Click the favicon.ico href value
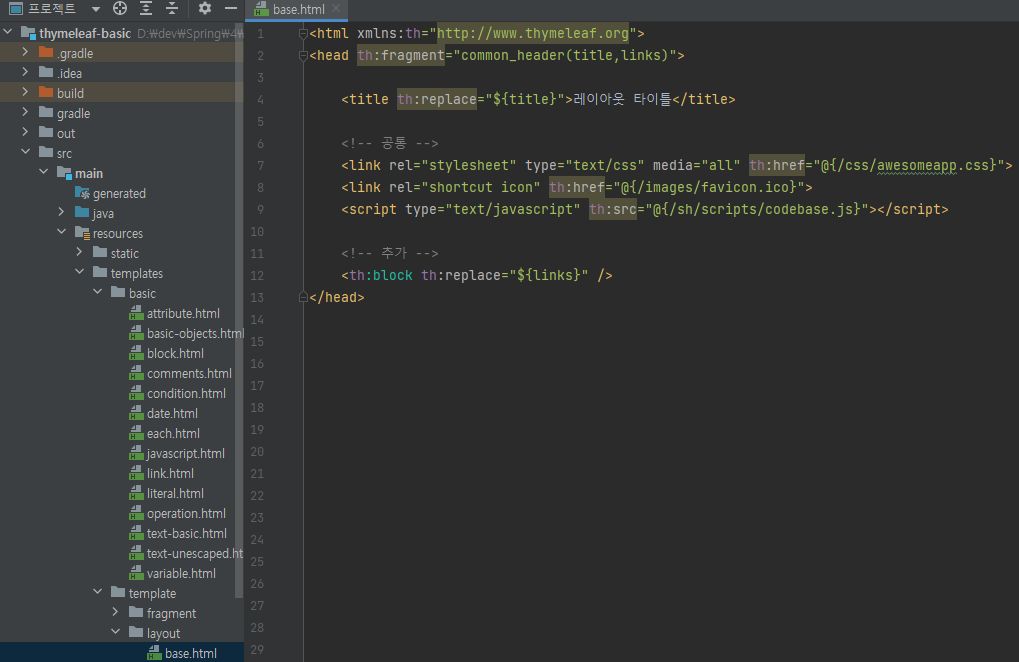 708,187
